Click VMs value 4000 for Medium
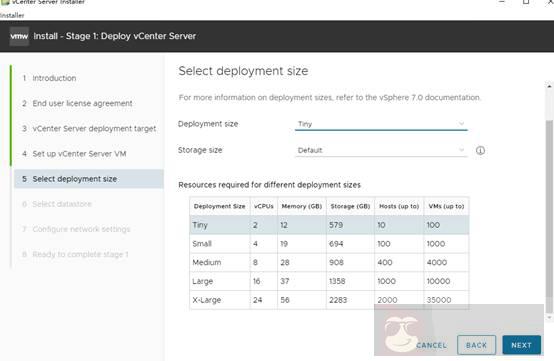The height and width of the screenshot is (361, 554). click(437, 262)
